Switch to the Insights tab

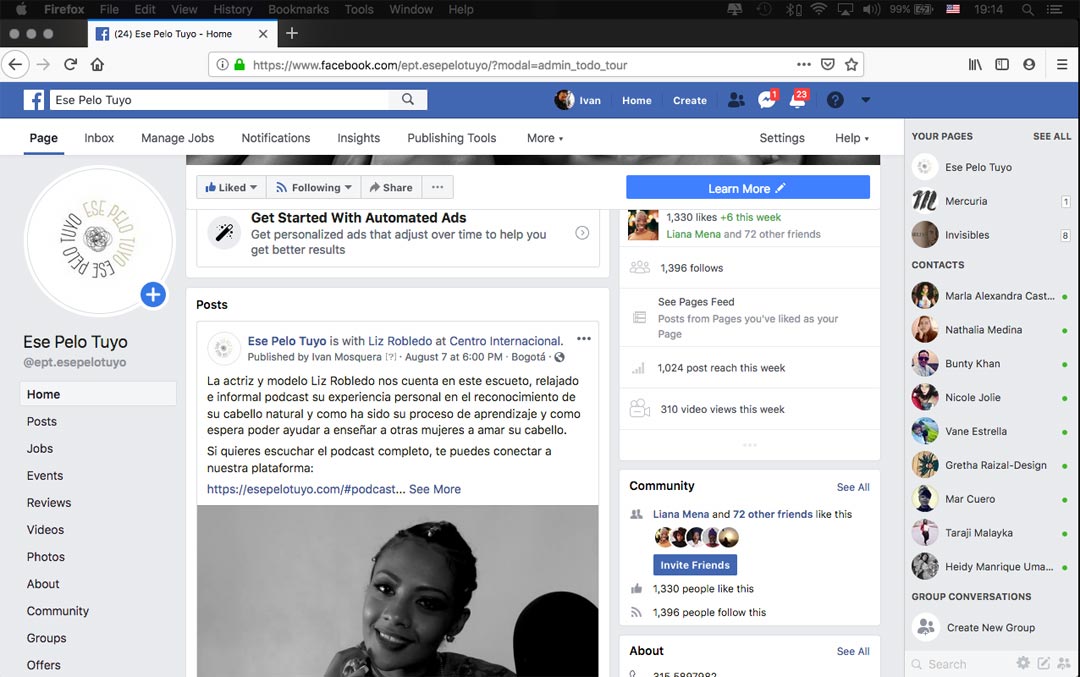click(x=358, y=138)
